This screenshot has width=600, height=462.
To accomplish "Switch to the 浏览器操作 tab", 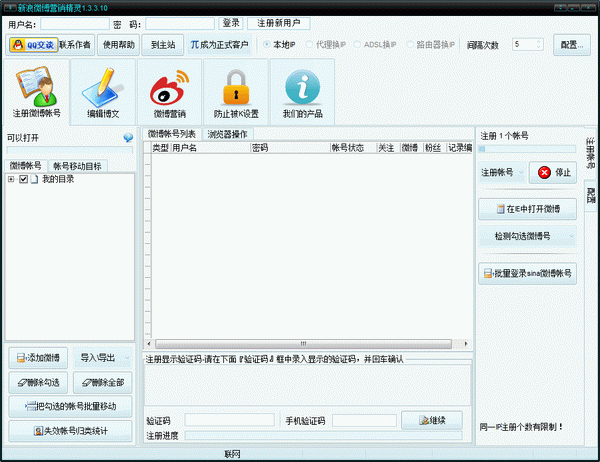I will click(x=228, y=133).
